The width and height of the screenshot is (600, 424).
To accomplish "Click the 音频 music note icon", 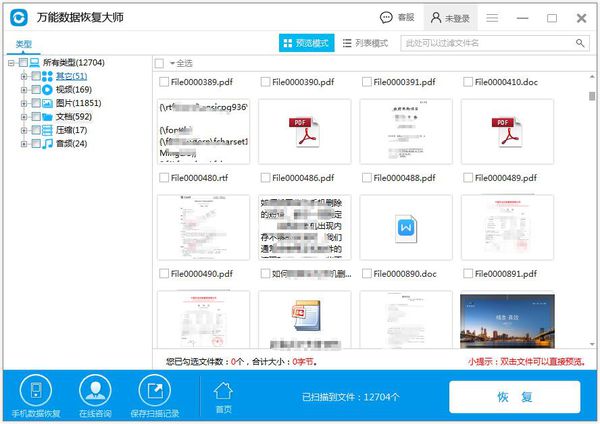I will coord(47,144).
